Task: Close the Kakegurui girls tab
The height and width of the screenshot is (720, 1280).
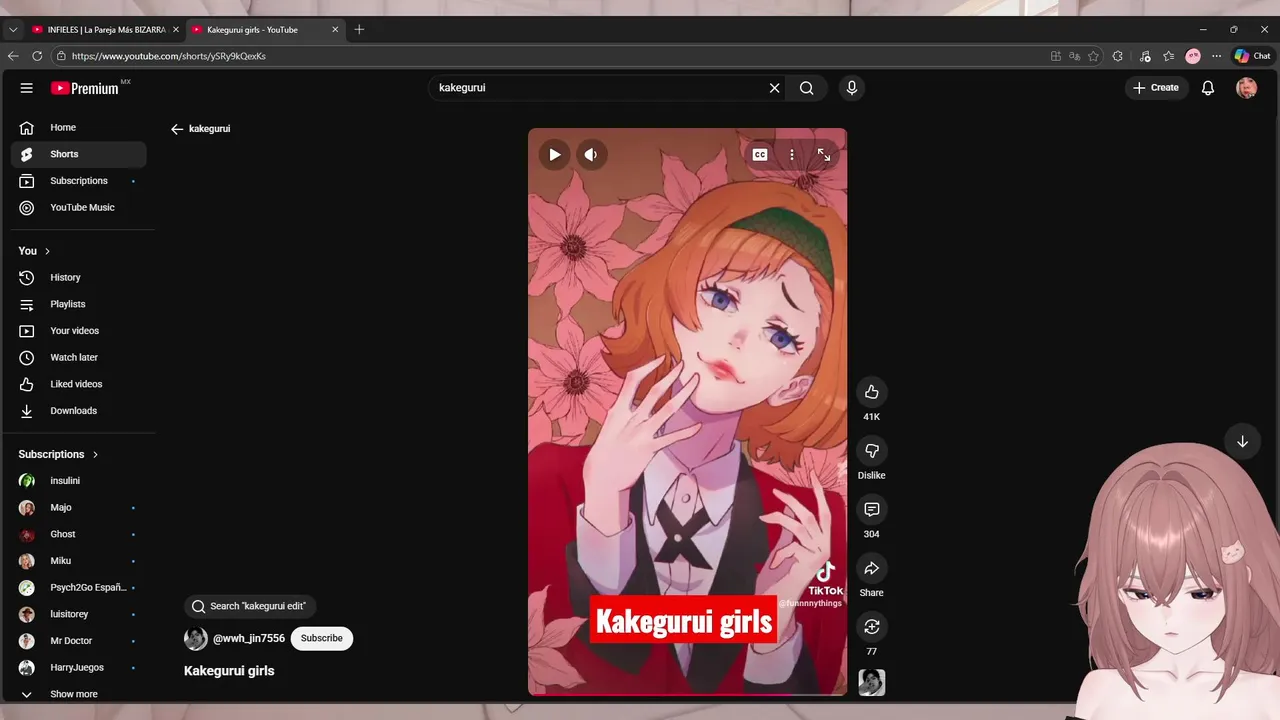Action: (x=335, y=30)
